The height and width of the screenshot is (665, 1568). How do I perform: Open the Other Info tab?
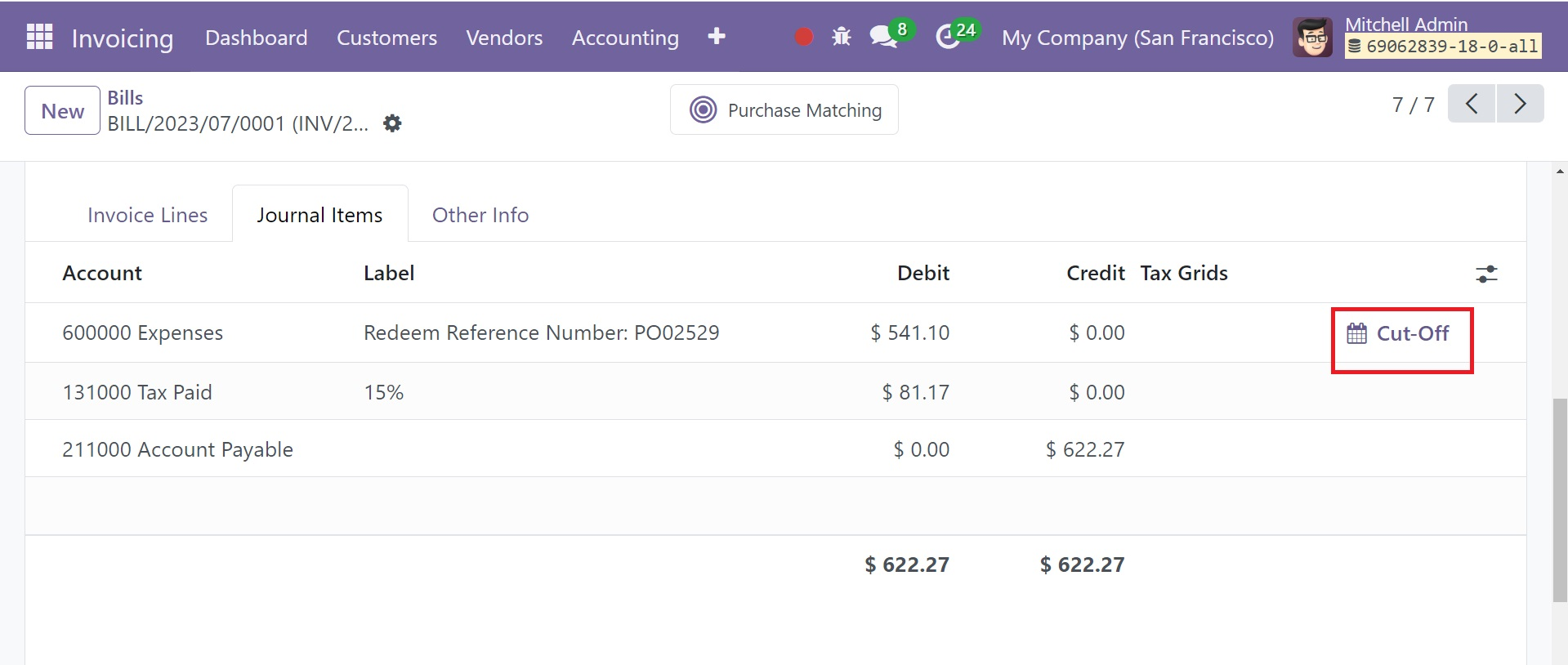click(480, 215)
